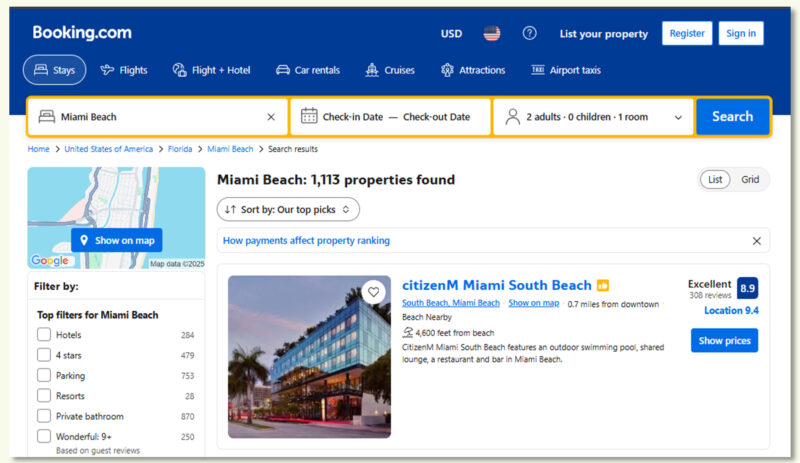This screenshot has height=463, width=800.
Task: Click the Register button
Action: click(687, 33)
